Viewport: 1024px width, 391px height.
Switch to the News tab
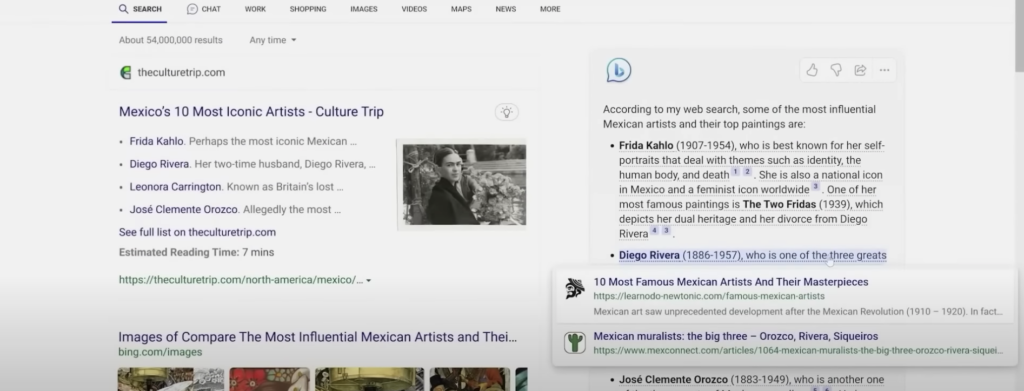[505, 9]
